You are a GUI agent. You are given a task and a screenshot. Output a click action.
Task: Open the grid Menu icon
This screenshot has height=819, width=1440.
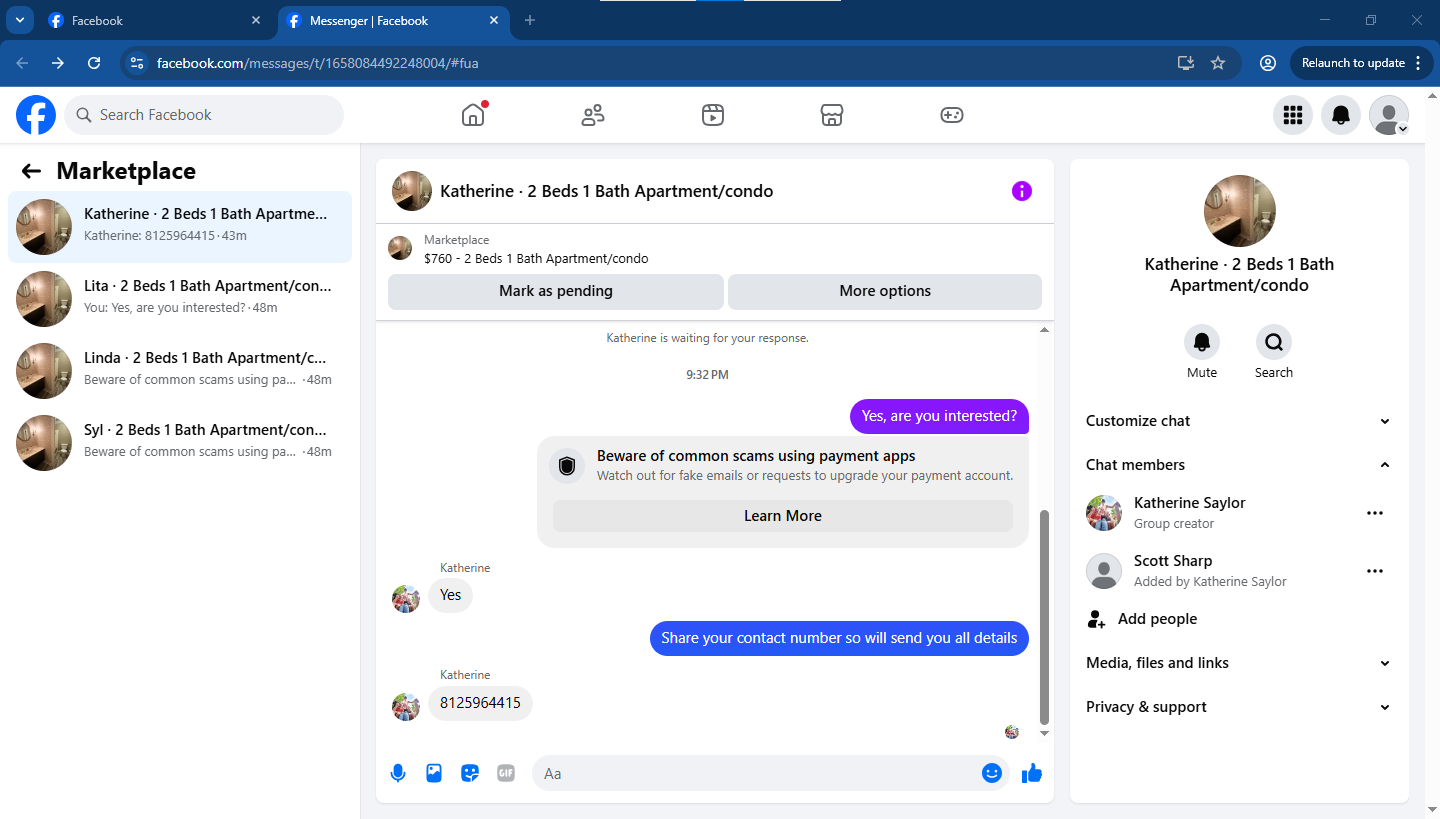1293,115
